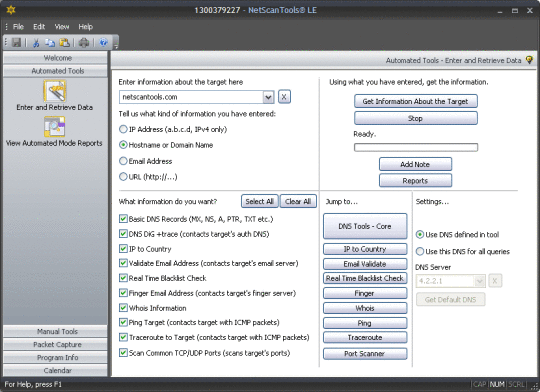Toggle Validate Email Address checkbox
Viewport: 540px width, 392px height.
pos(123,263)
